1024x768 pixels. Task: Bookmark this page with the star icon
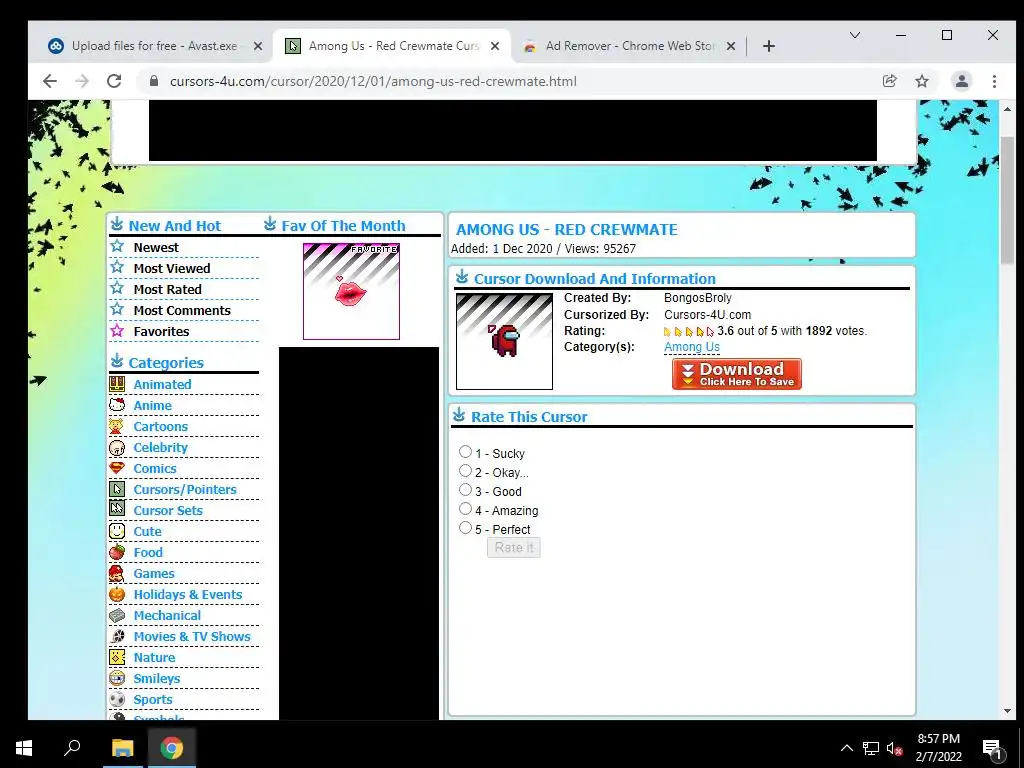tap(921, 81)
